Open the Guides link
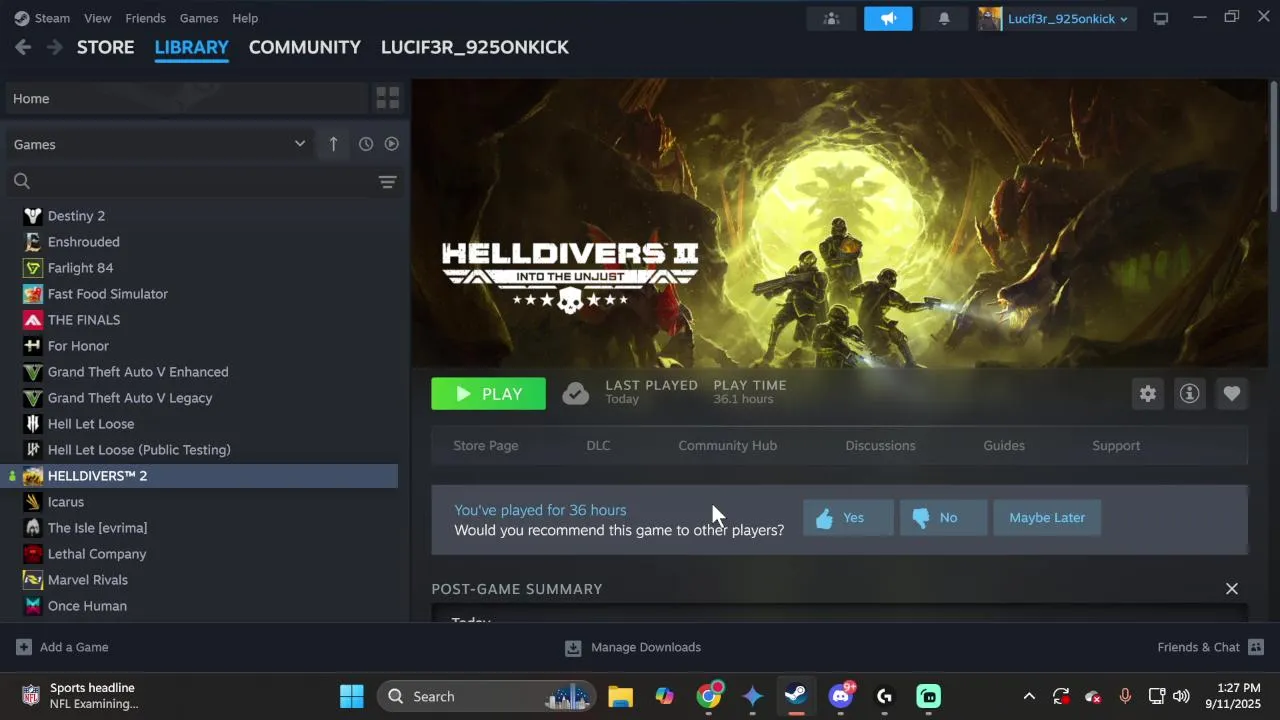This screenshot has width=1280, height=720. coord(1004,446)
